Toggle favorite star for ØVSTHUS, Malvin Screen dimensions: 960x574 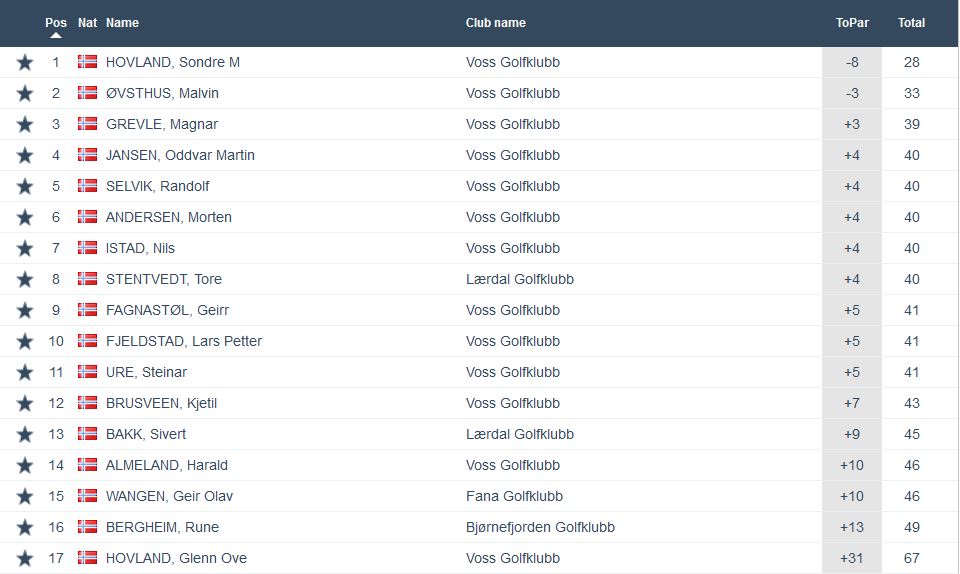(25, 94)
